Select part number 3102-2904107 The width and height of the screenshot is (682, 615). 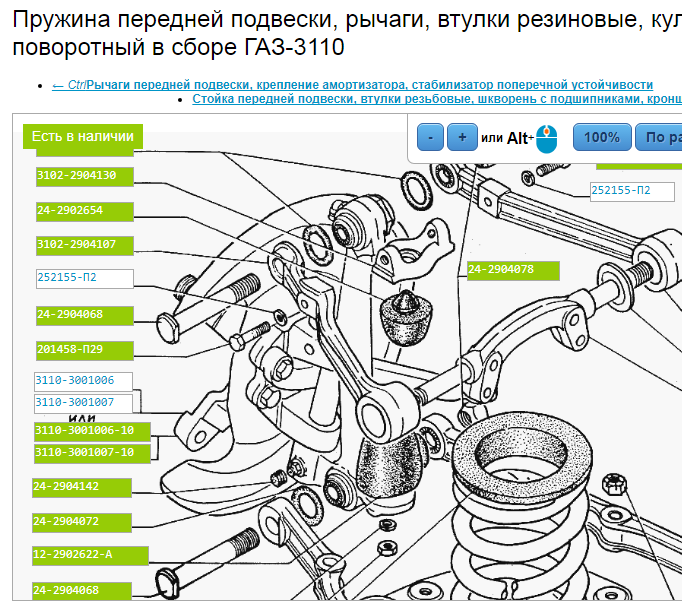(x=85, y=245)
